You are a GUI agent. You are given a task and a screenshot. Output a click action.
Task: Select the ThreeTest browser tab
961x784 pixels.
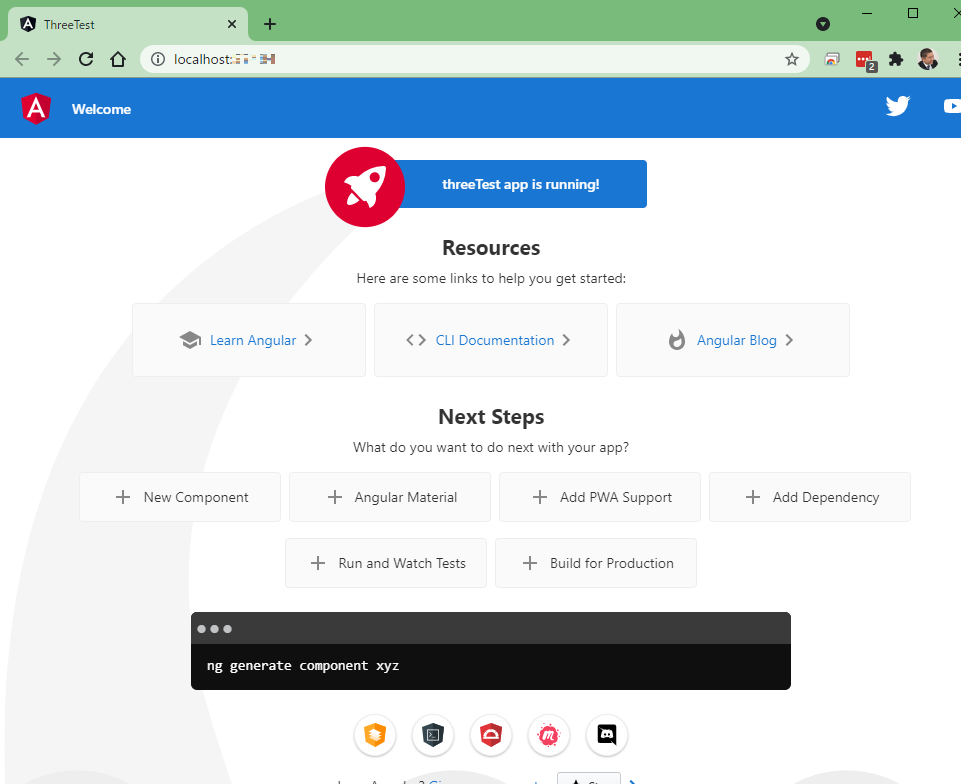[x=127, y=24]
